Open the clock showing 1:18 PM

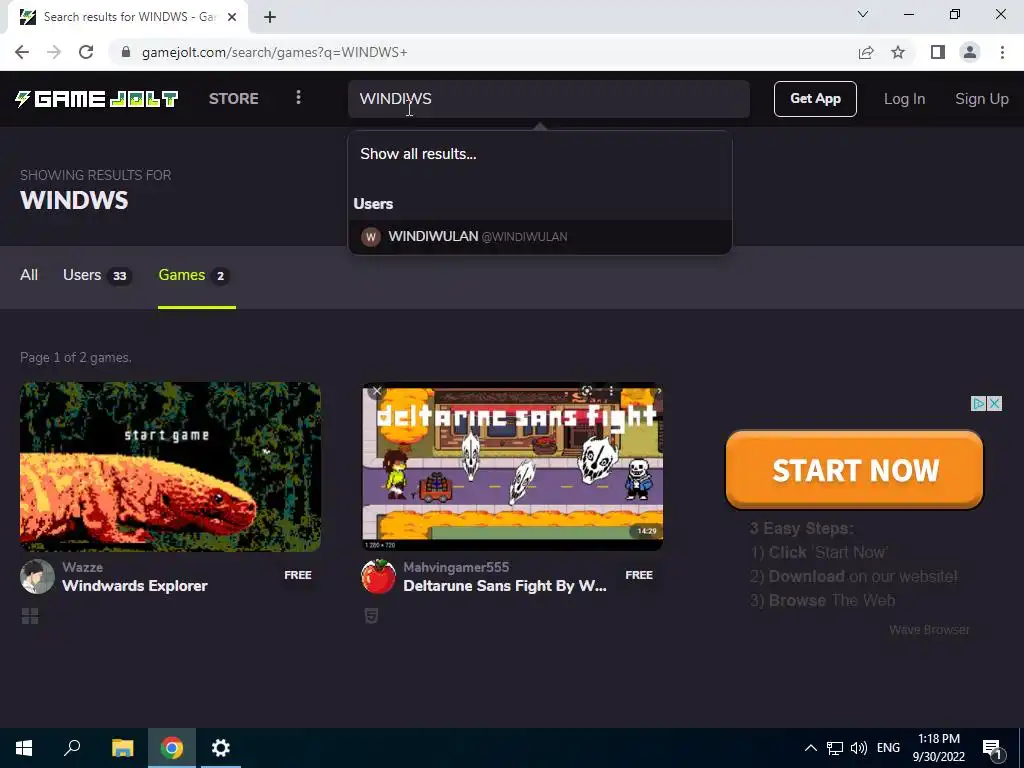pos(938,748)
